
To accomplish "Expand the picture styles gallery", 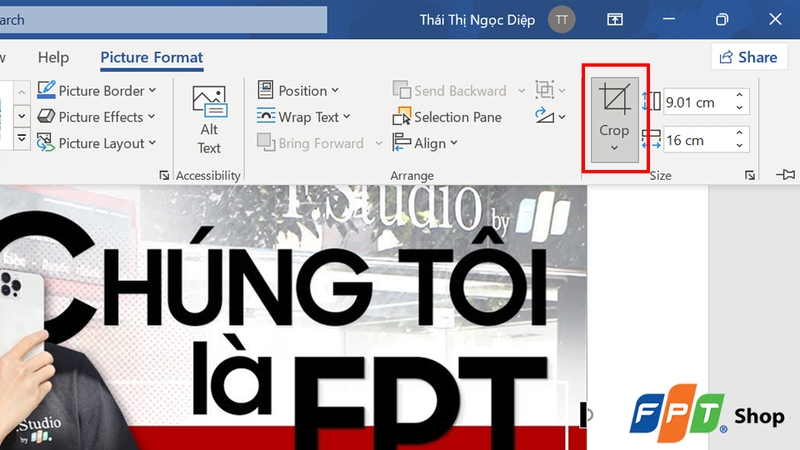I will tap(21, 138).
